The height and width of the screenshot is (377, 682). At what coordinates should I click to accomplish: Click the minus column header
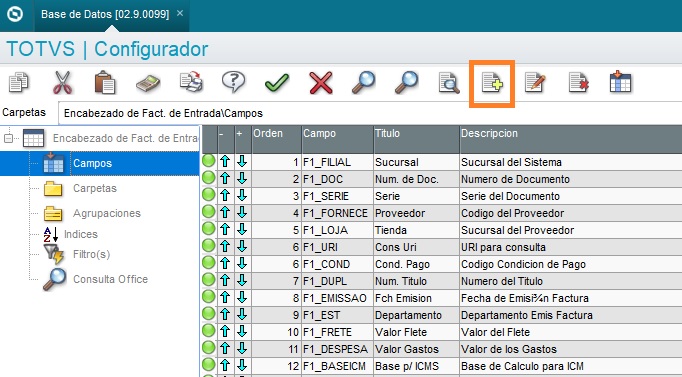coord(225,139)
